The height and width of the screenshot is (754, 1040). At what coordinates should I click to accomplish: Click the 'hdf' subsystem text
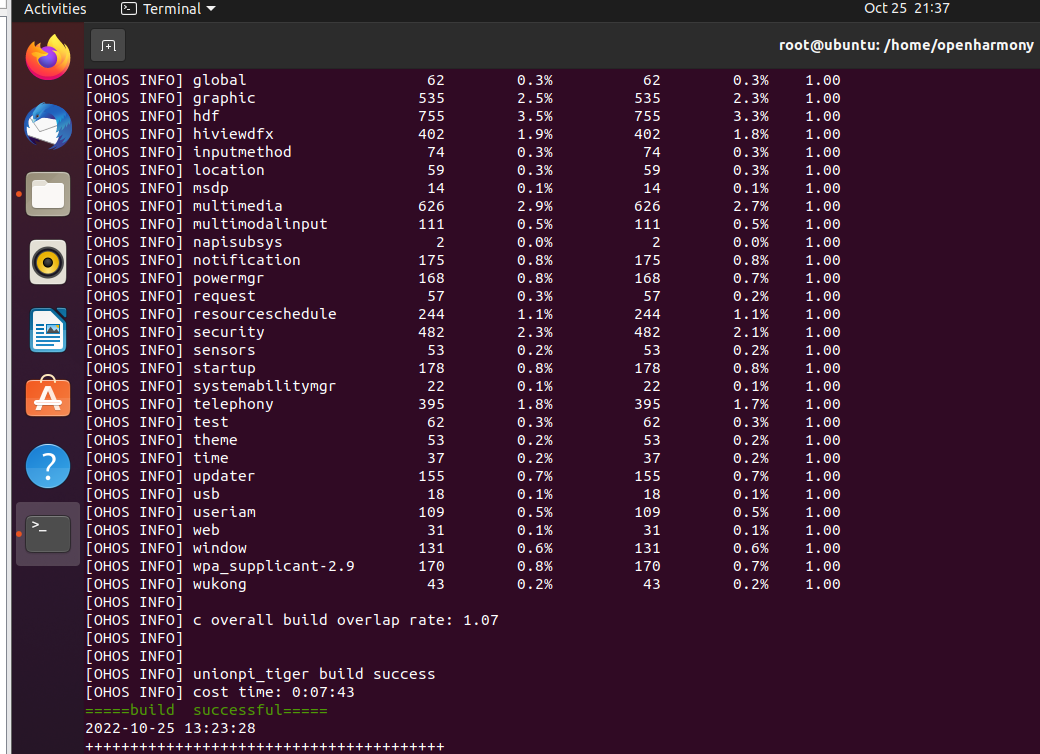pyautogui.click(x=206, y=116)
